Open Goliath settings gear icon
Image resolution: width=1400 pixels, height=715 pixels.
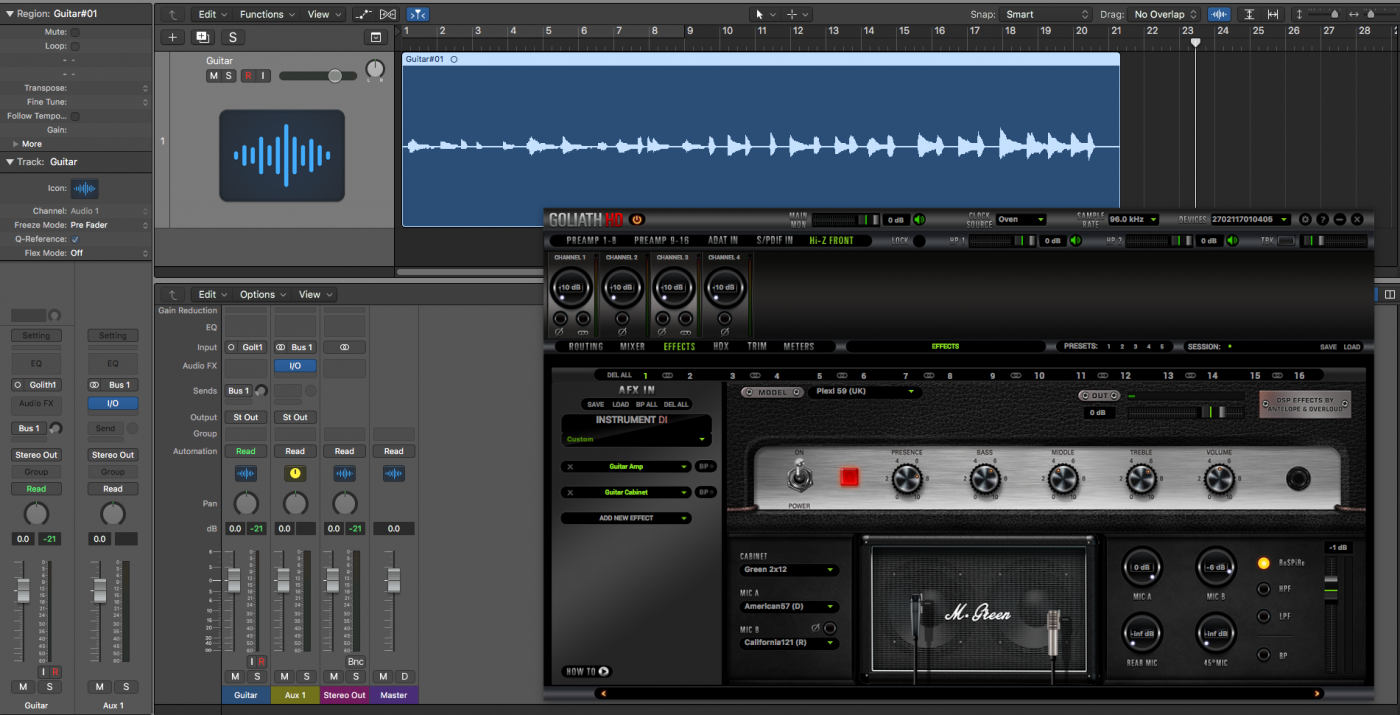(x=1304, y=219)
